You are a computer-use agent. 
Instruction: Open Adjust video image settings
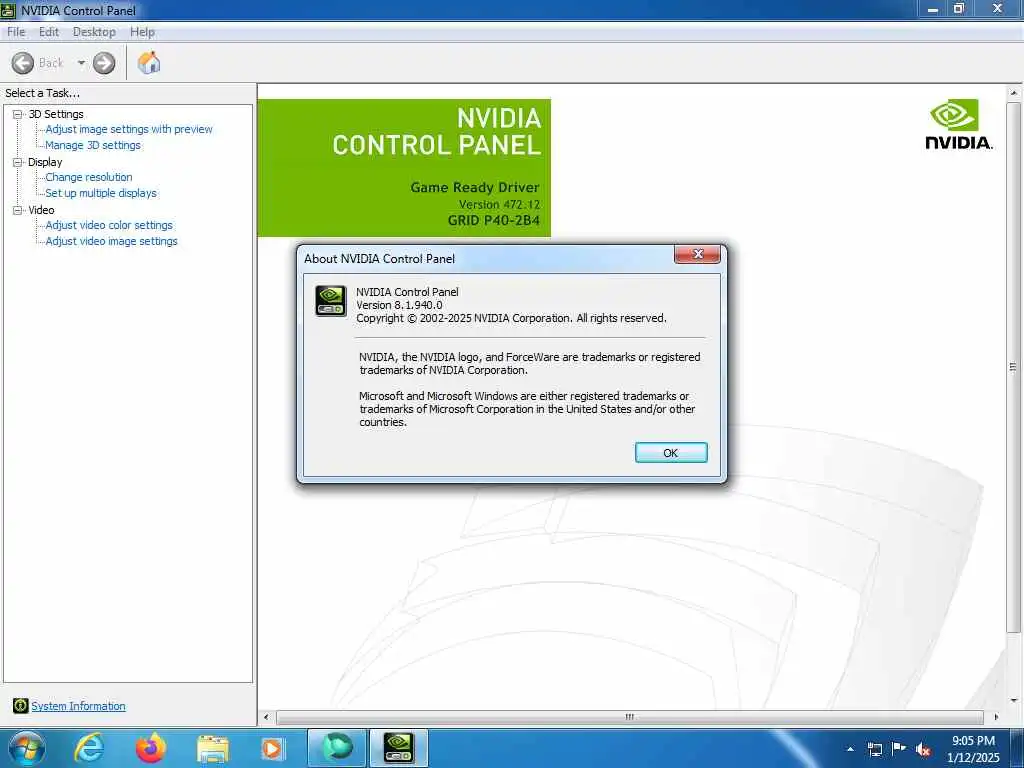(x=112, y=241)
